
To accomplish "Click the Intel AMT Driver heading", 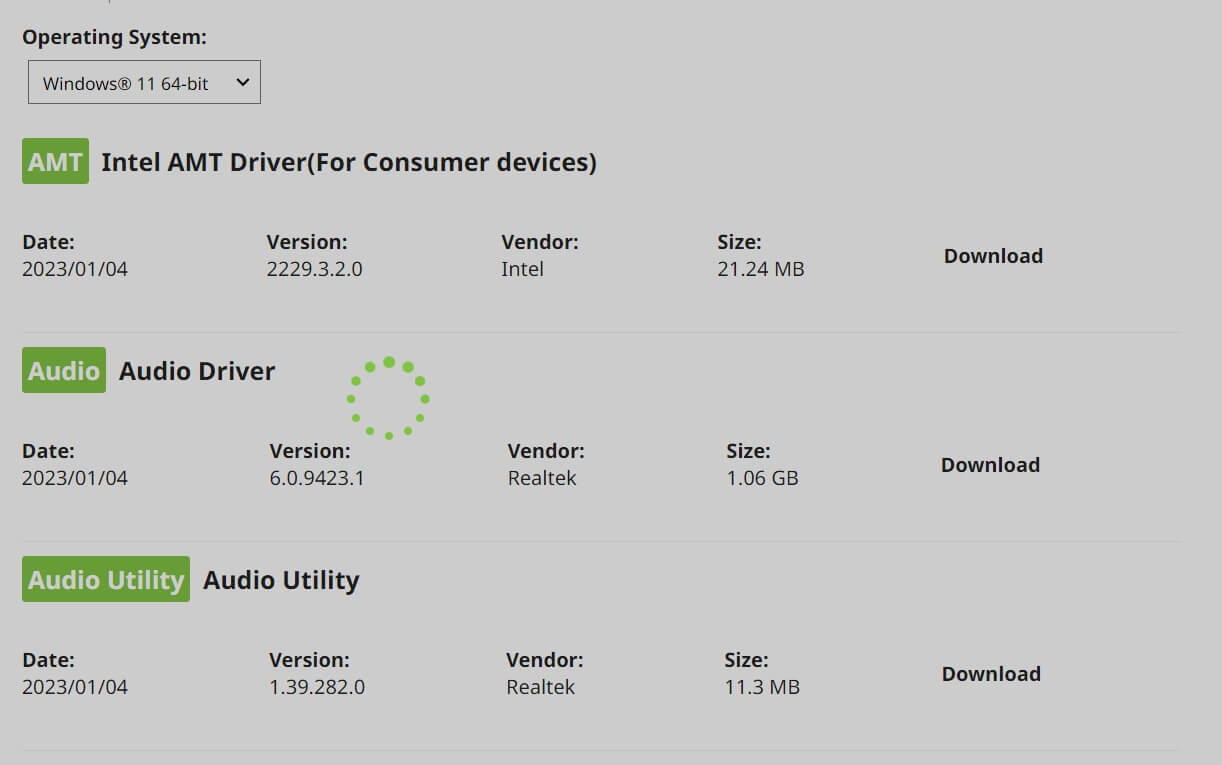I will [349, 162].
